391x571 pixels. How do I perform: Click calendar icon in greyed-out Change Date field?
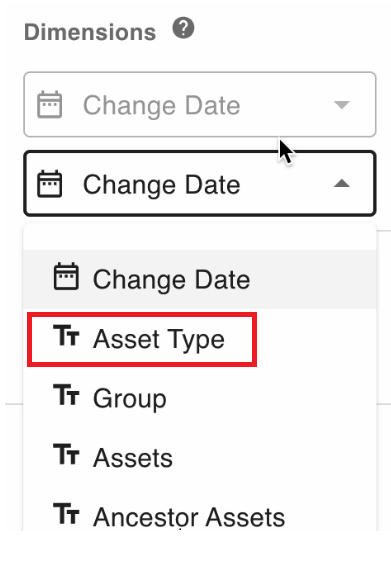pos(50,105)
